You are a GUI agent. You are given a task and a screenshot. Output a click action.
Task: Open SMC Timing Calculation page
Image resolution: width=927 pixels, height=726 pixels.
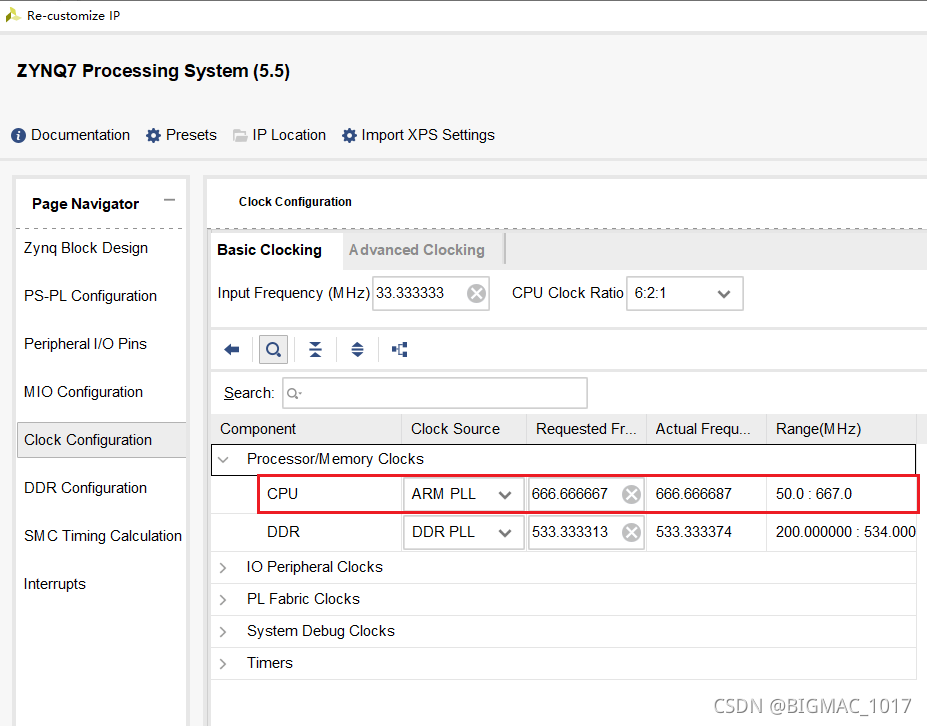pos(103,536)
